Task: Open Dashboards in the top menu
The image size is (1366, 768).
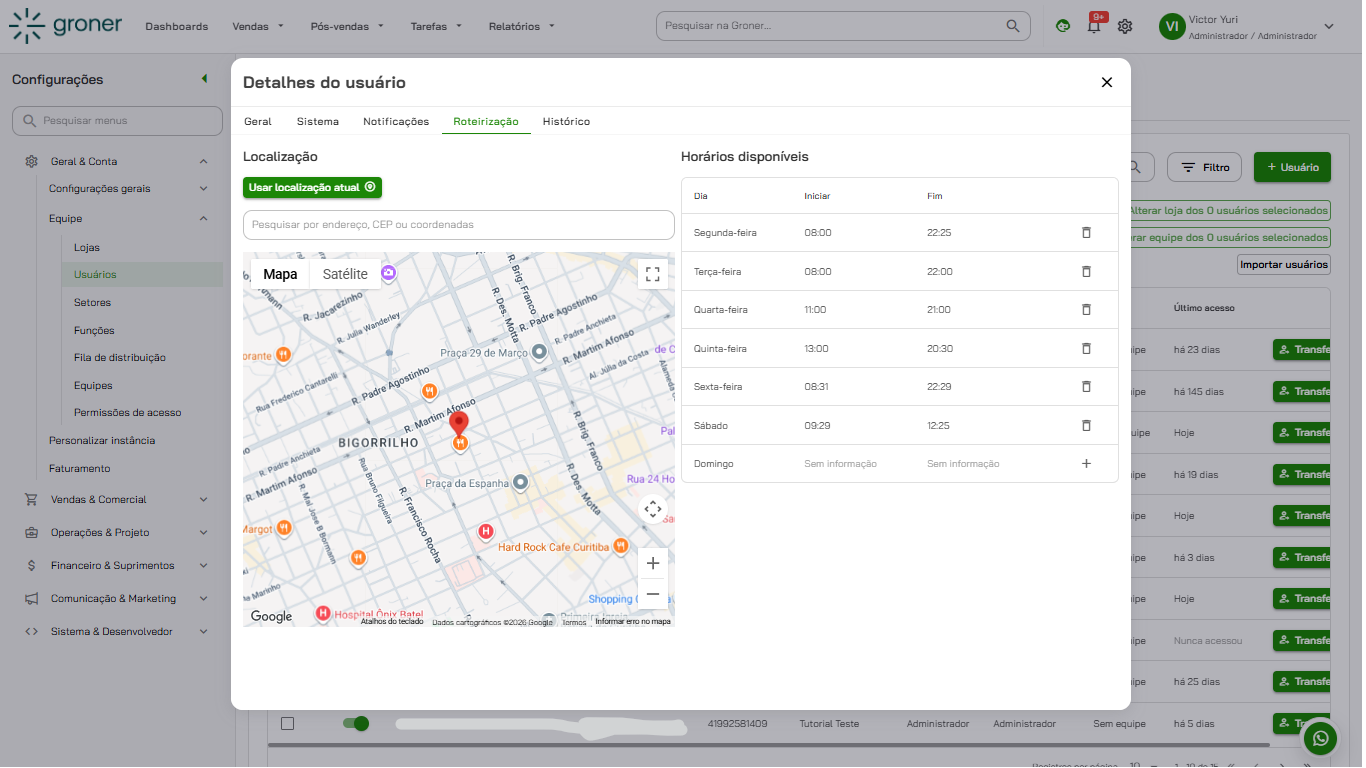Action: tap(177, 27)
